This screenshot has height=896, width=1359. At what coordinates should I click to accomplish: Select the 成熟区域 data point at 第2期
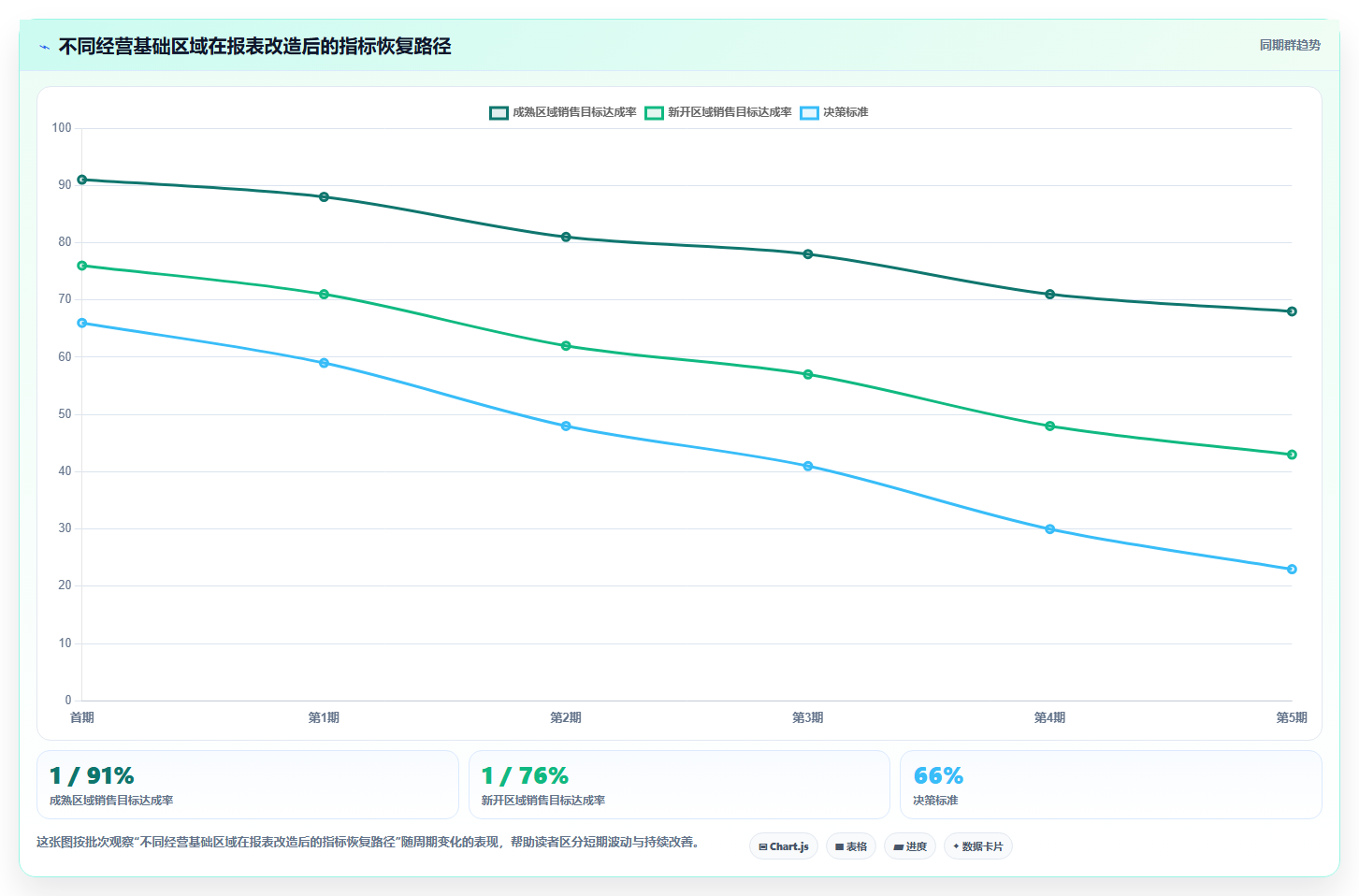pyautogui.click(x=566, y=238)
